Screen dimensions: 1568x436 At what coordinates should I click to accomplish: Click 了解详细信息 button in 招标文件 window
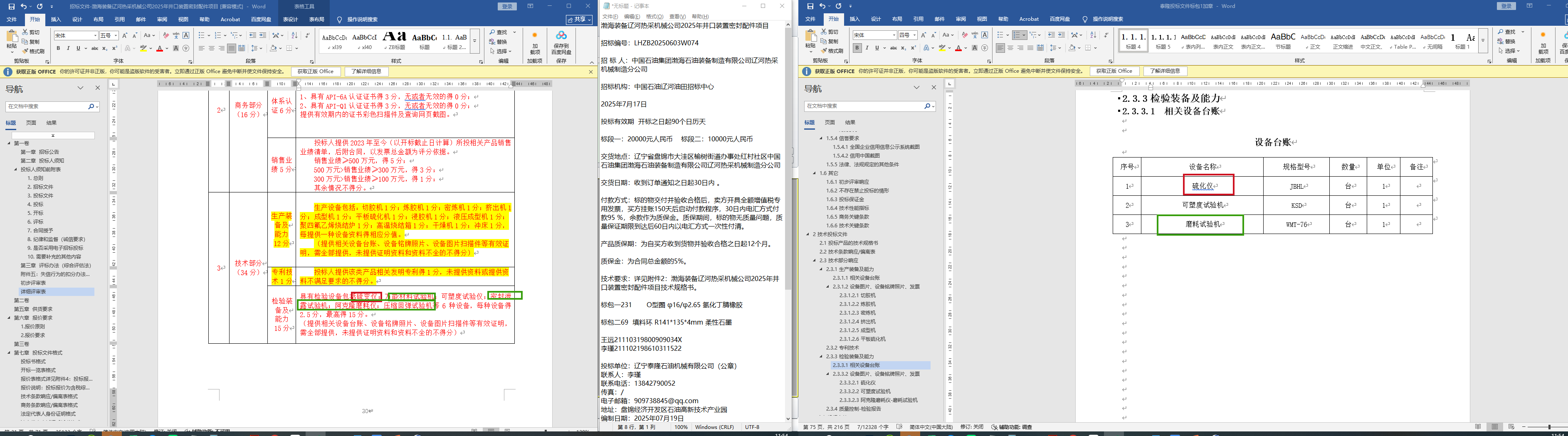point(366,72)
